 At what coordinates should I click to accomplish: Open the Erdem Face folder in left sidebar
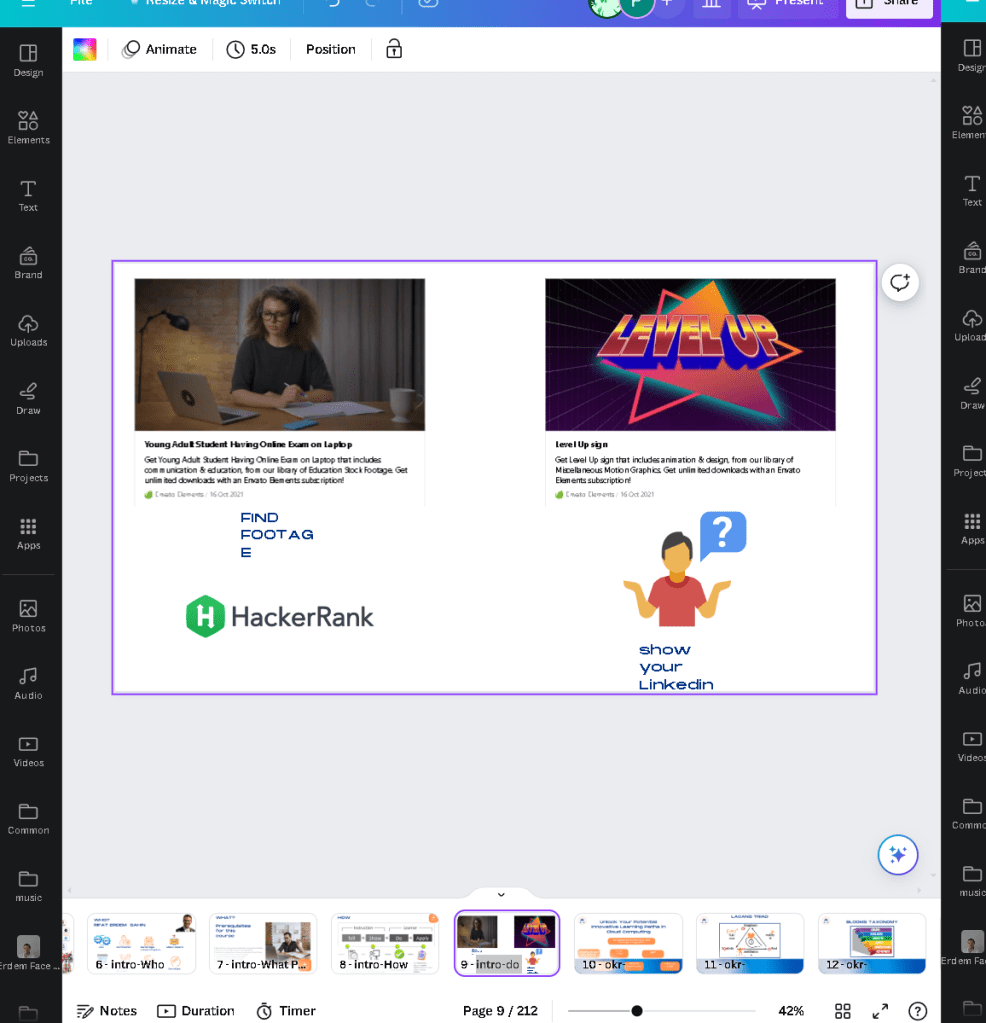[x=28, y=953]
